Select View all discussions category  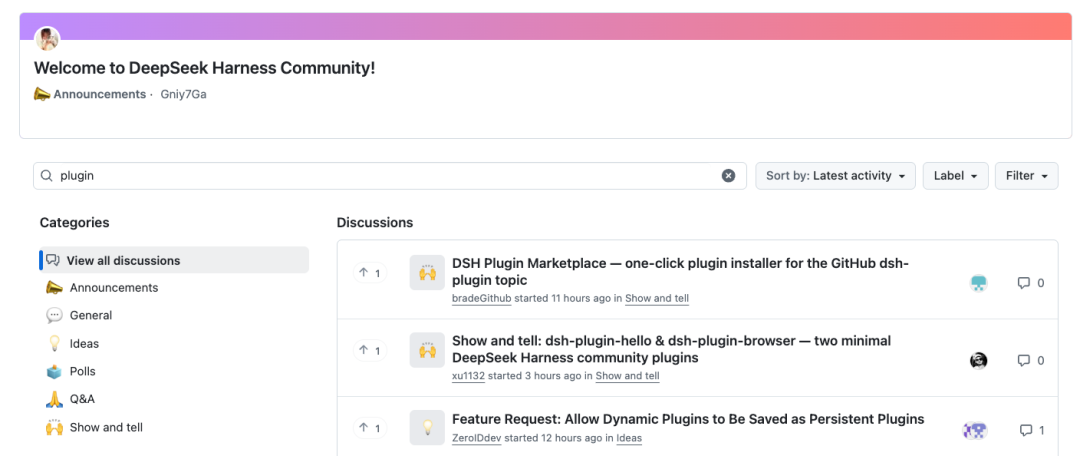point(174,260)
